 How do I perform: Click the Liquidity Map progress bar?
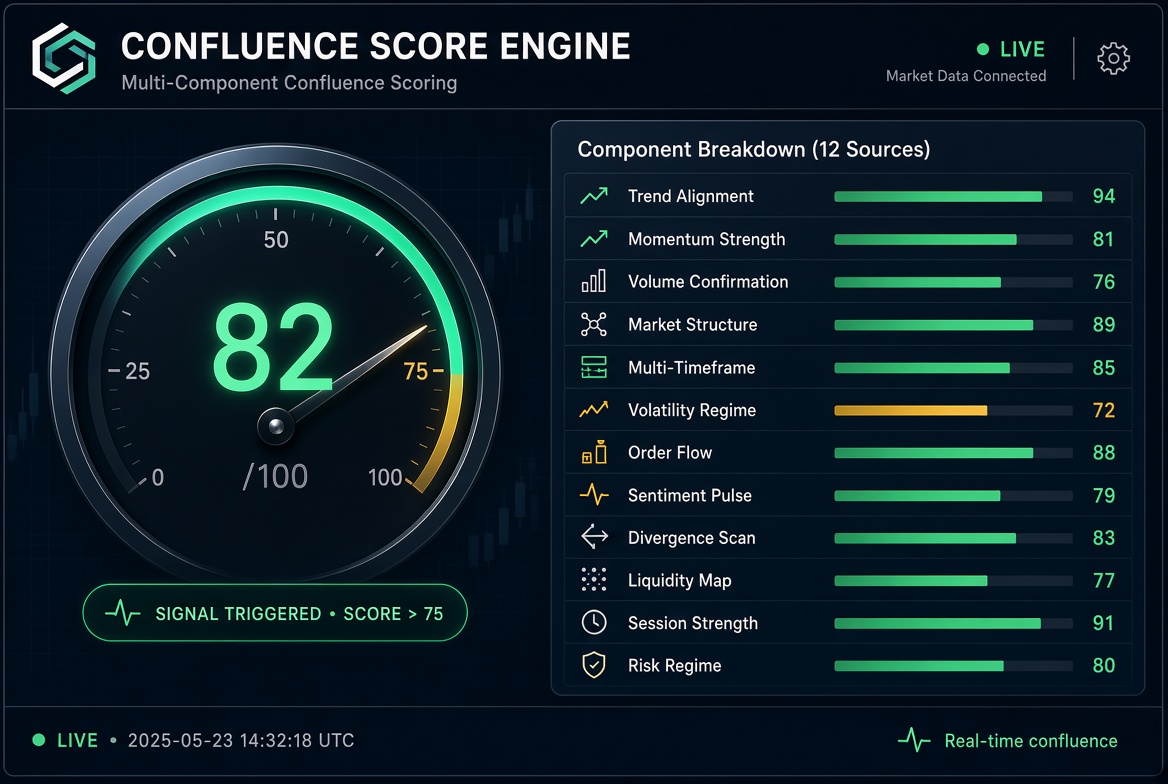tap(953, 581)
